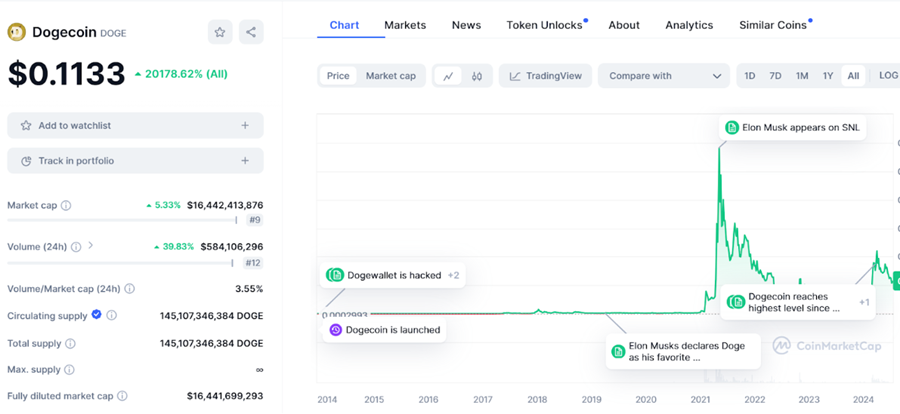Click the Market cap info icon

(66, 205)
